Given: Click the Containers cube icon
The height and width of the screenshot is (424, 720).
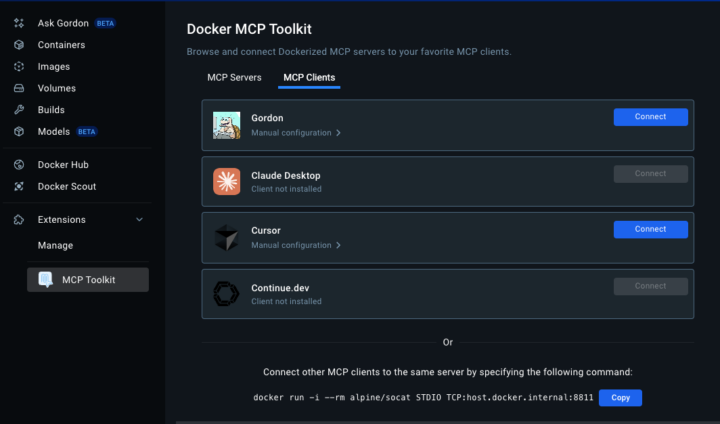Looking at the screenshot, I should [x=19, y=45].
